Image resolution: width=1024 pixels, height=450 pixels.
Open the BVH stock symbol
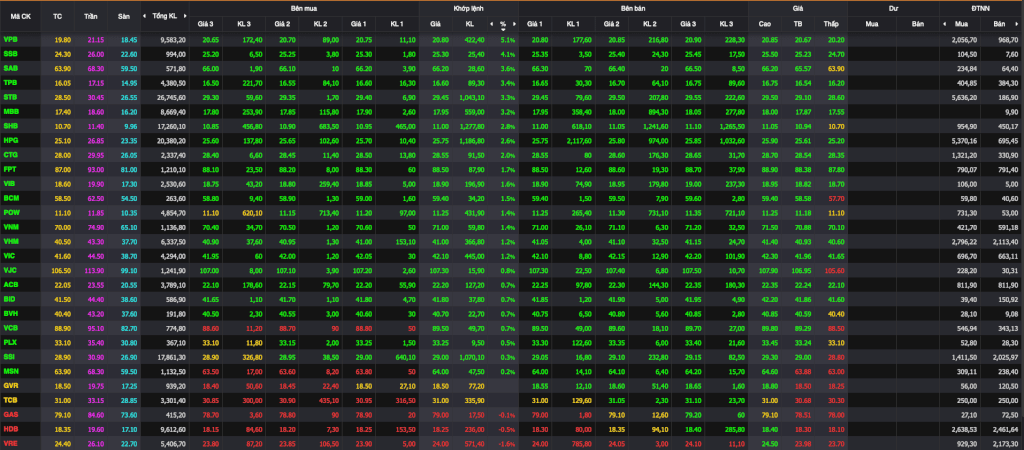pyautogui.click(x=10, y=313)
